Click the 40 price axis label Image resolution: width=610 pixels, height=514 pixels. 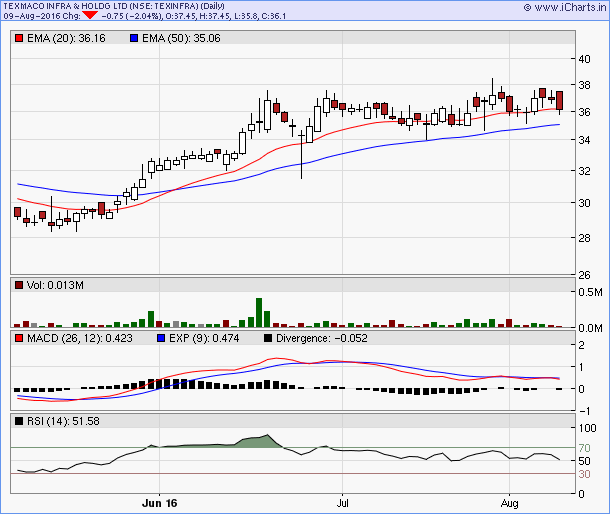click(584, 59)
